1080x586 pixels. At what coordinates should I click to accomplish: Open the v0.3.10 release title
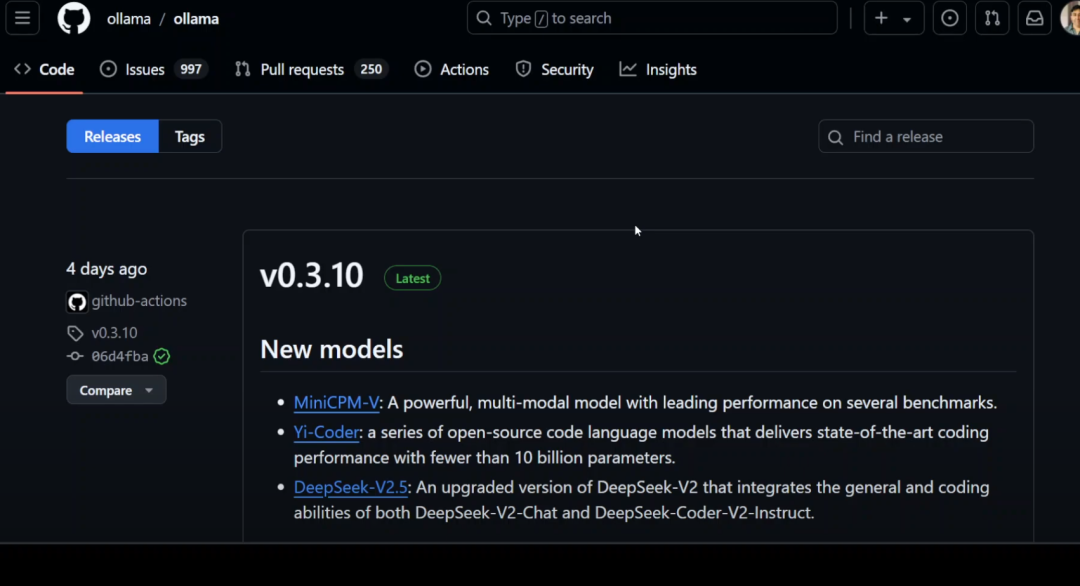(311, 275)
